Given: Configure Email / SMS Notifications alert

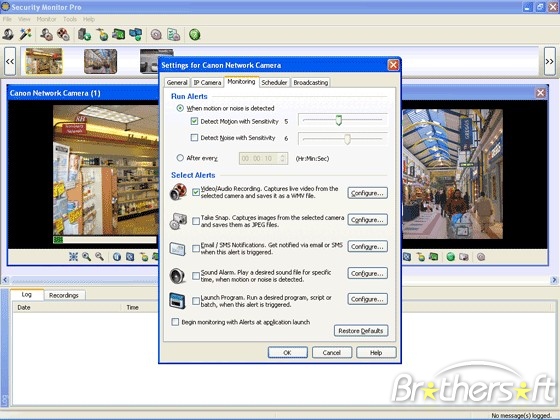Looking at the screenshot, I should [368, 246].
